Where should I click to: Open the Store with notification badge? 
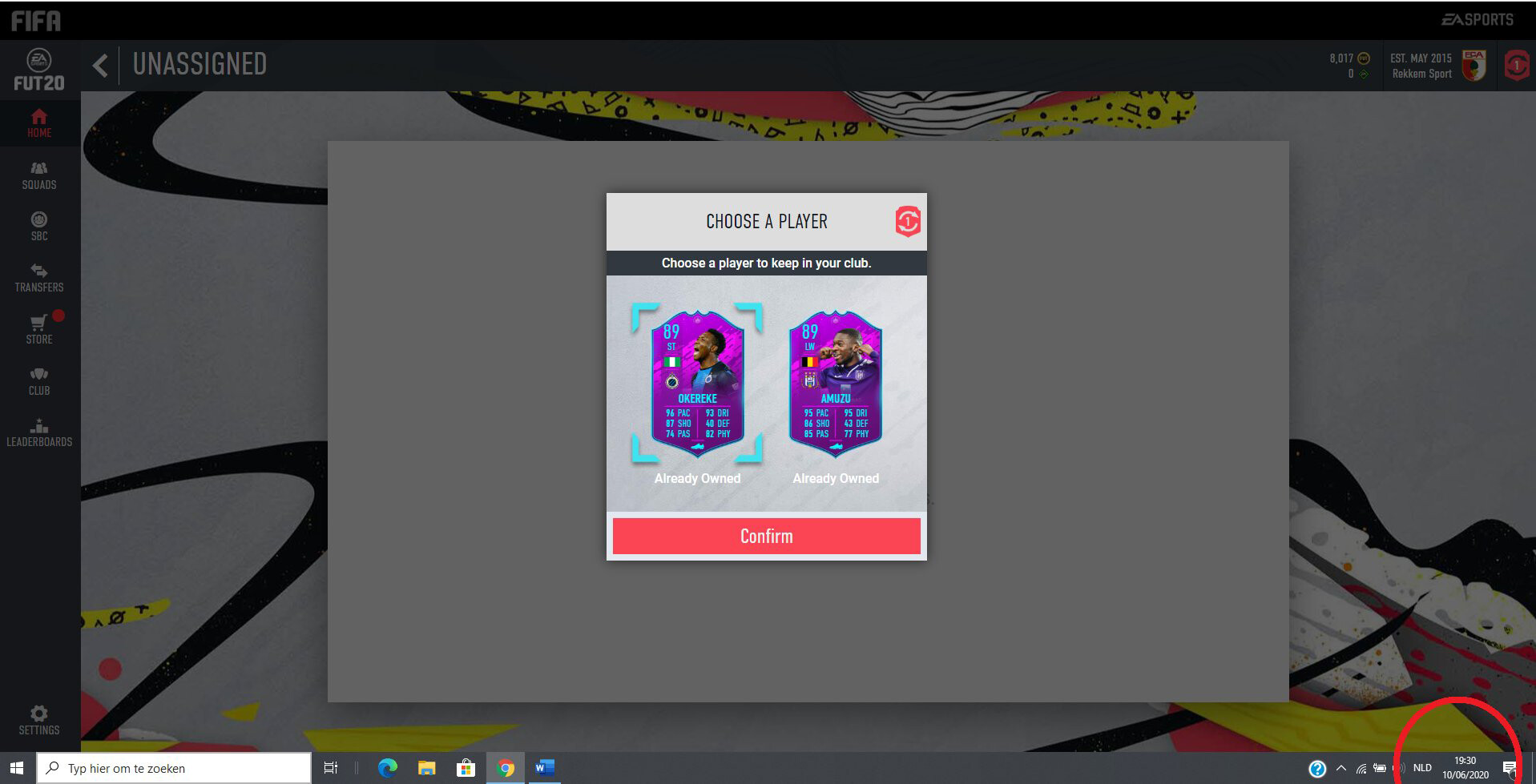coord(39,329)
